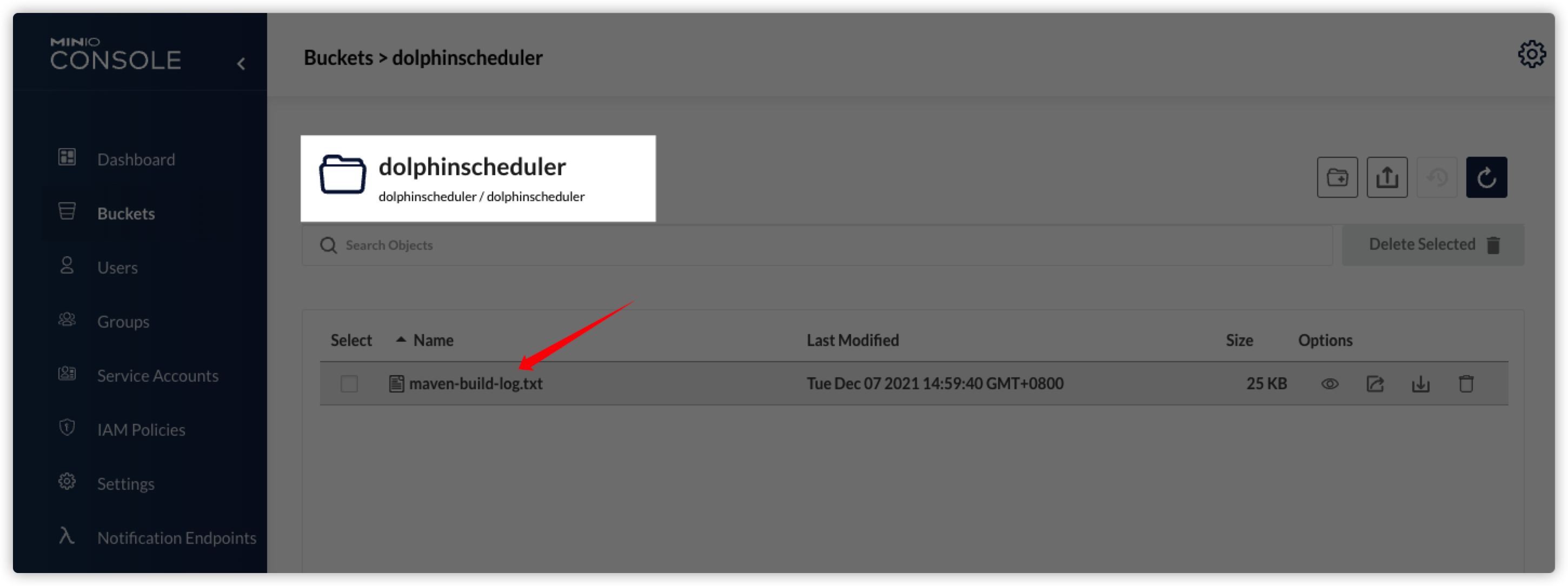Collapse the sidebar with the chevron
Screen dimensions: 1568x586
[241, 63]
